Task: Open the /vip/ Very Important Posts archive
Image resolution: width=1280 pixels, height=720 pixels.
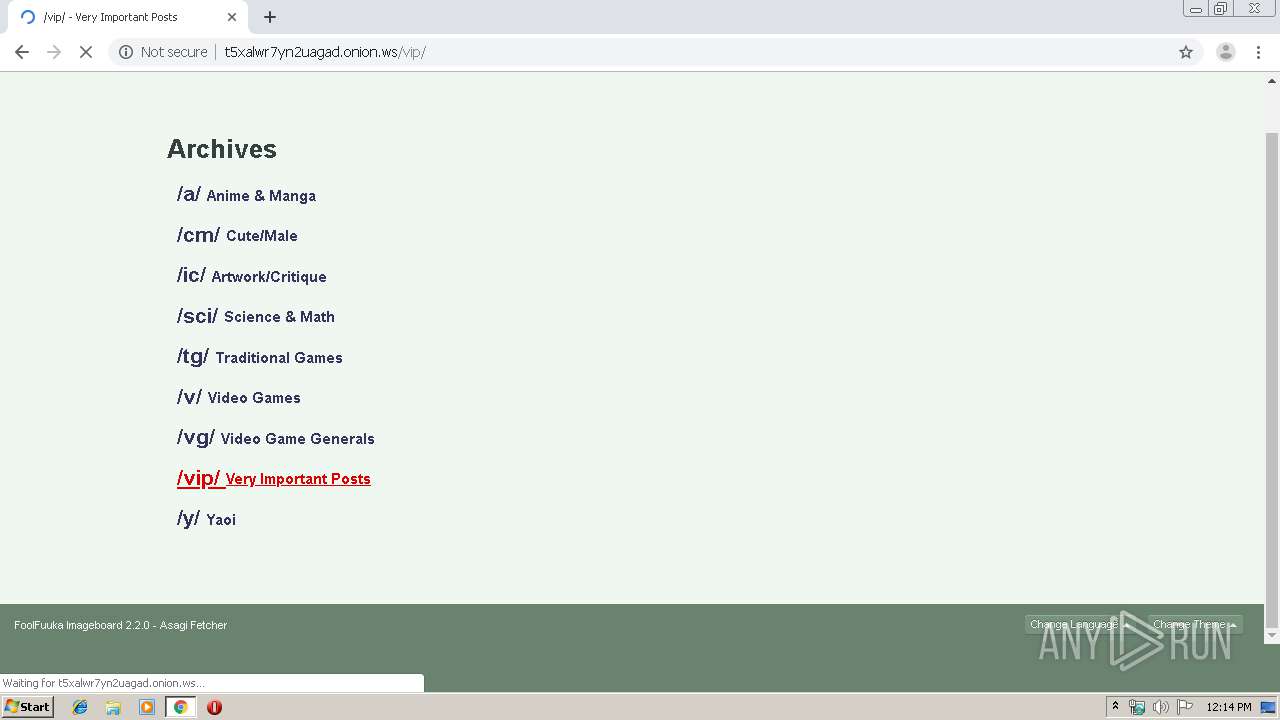Action: pyautogui.click(x=274, y=478)
